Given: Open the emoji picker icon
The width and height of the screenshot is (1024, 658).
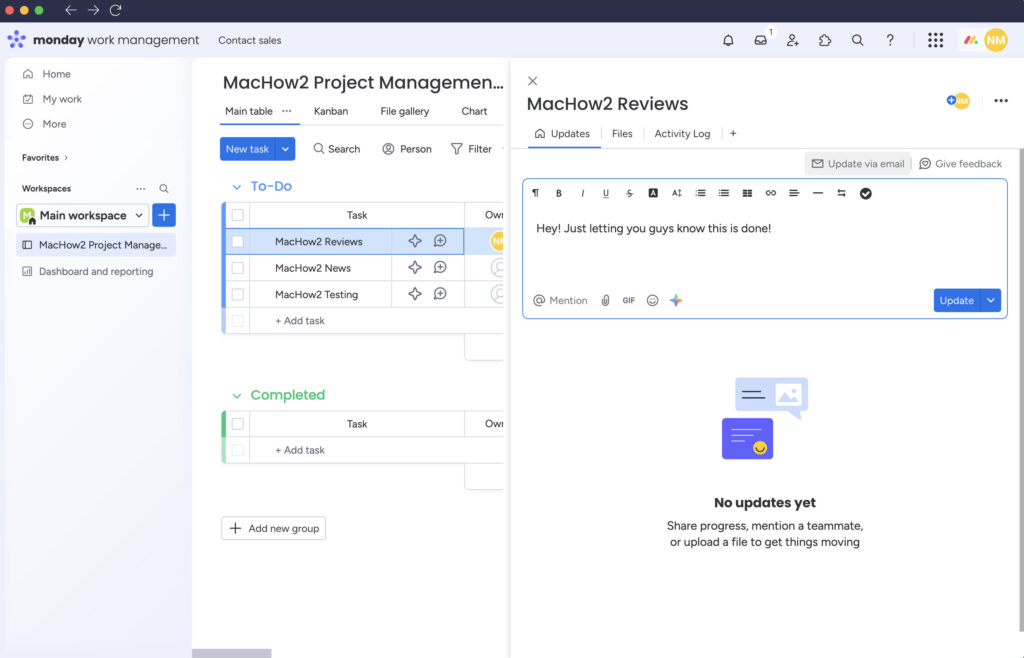Looking at the screenshot, I should pyautogui.click(x=652, y=300).
